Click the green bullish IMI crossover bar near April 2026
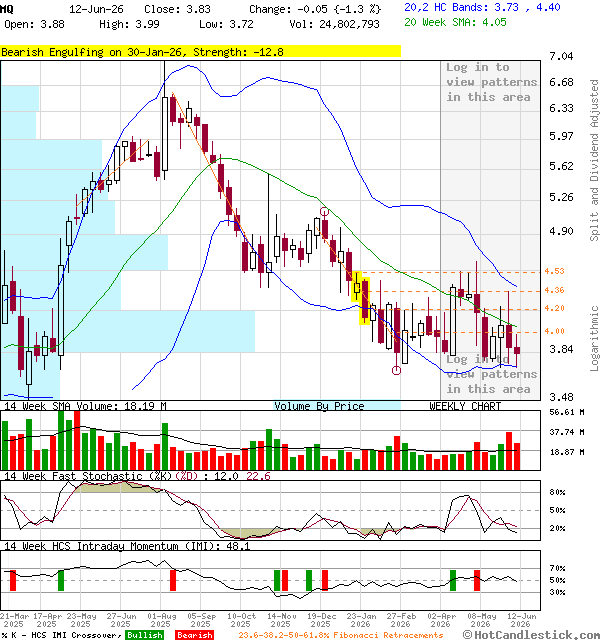The image size is (600, 640). [453, 580]
